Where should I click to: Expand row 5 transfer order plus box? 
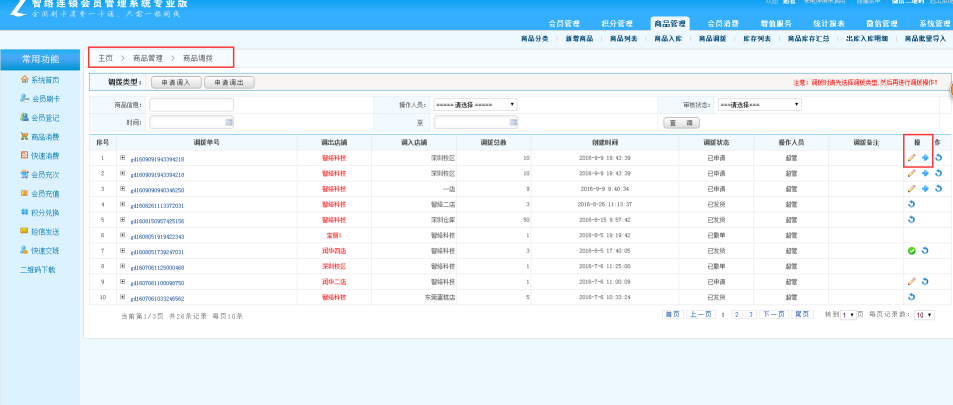122,220
